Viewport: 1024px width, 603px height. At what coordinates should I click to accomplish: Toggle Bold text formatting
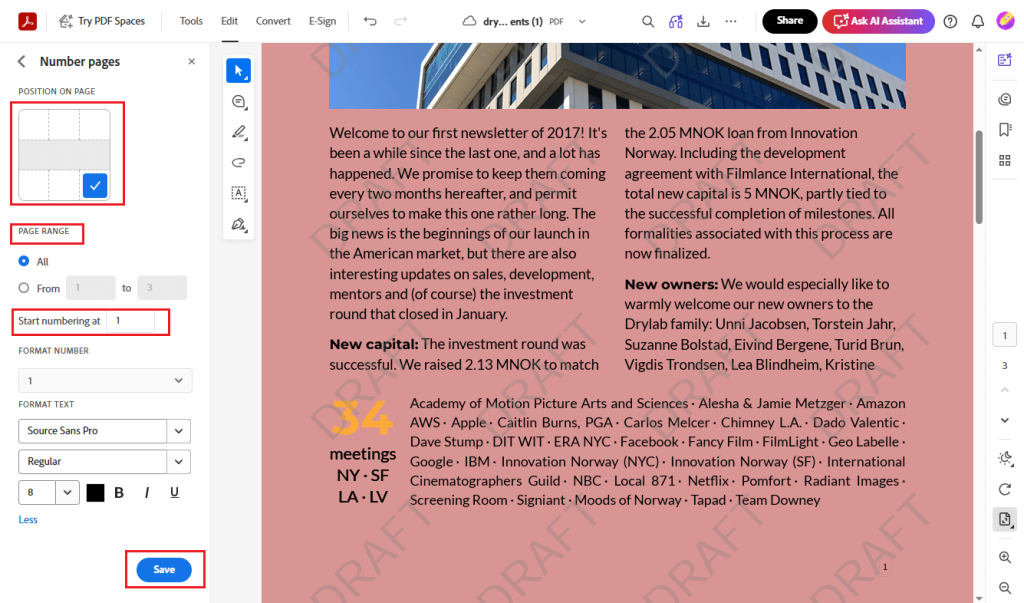tap(119, 493)
